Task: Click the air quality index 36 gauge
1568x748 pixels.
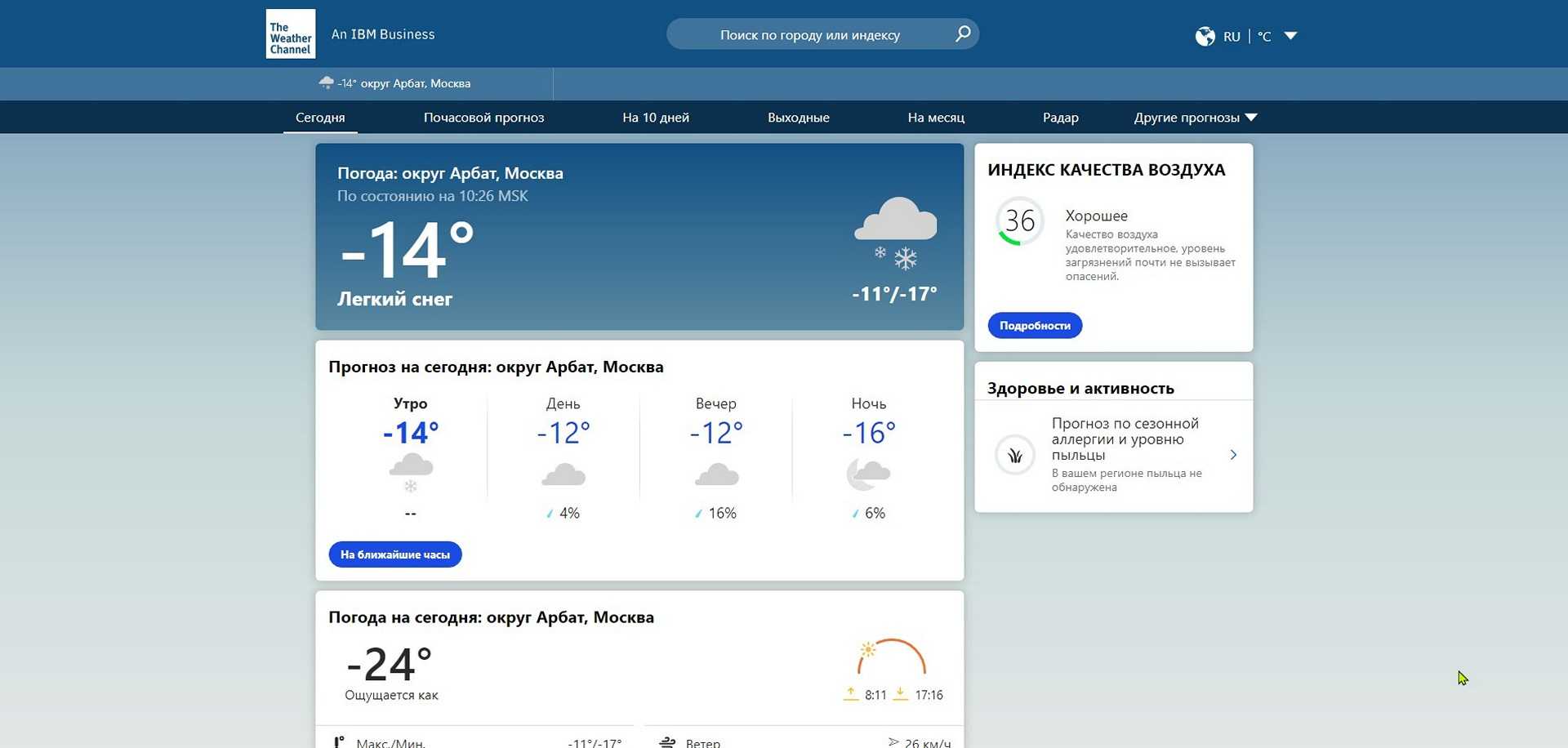Action: 1020,221
